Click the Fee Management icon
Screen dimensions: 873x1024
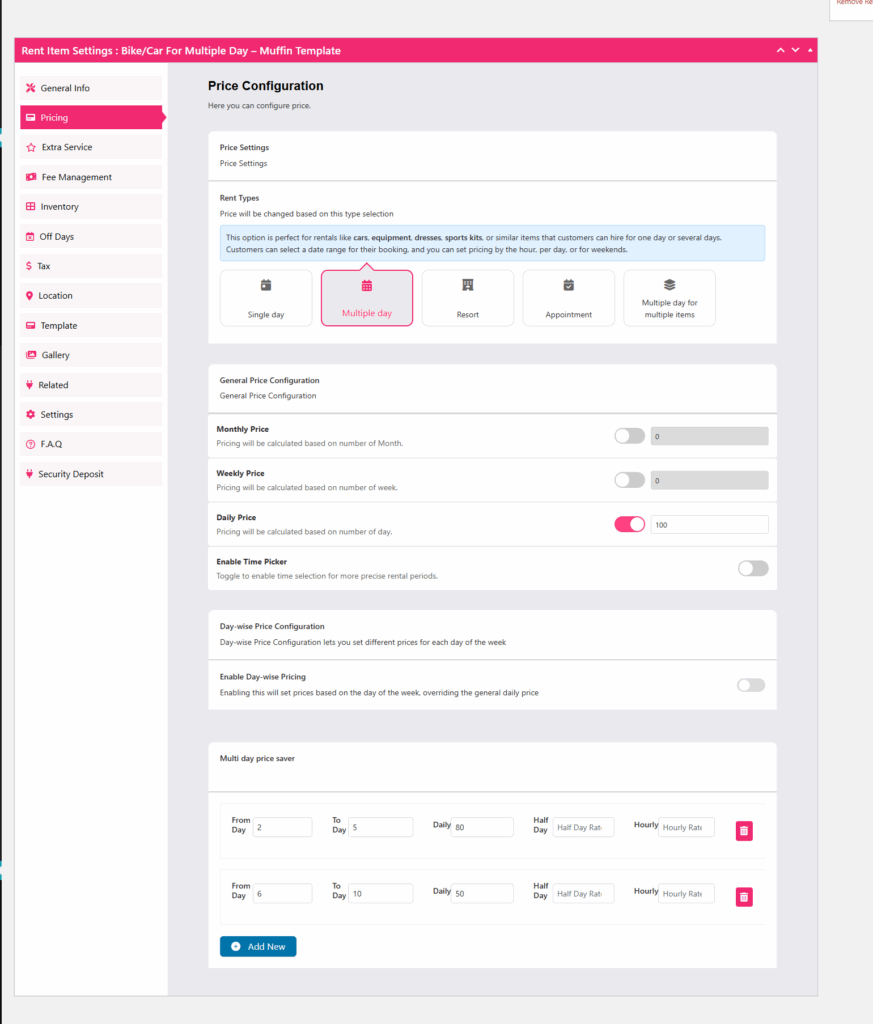(31, 177)
